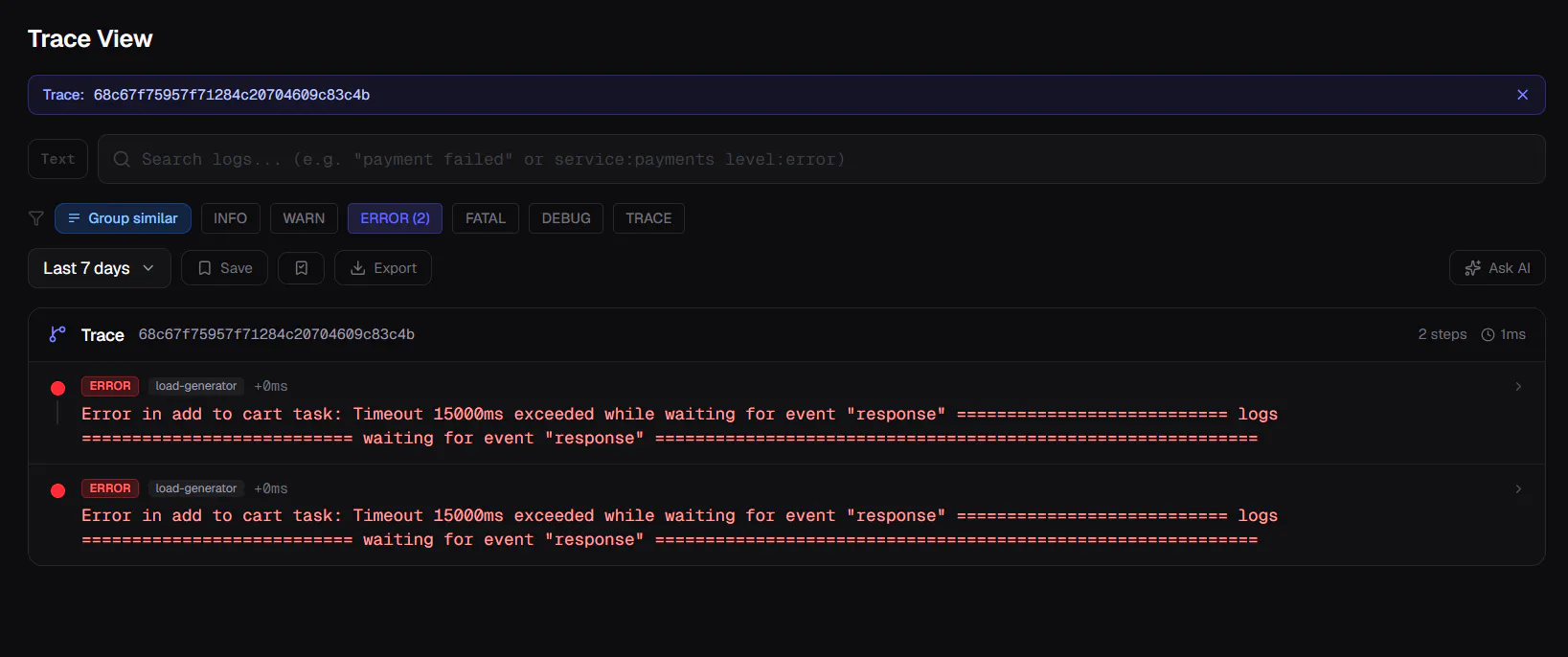Screen dimensions: 1568x657
Task: Expand the second error log entry chevron
Action: [x=1518, y=489]
